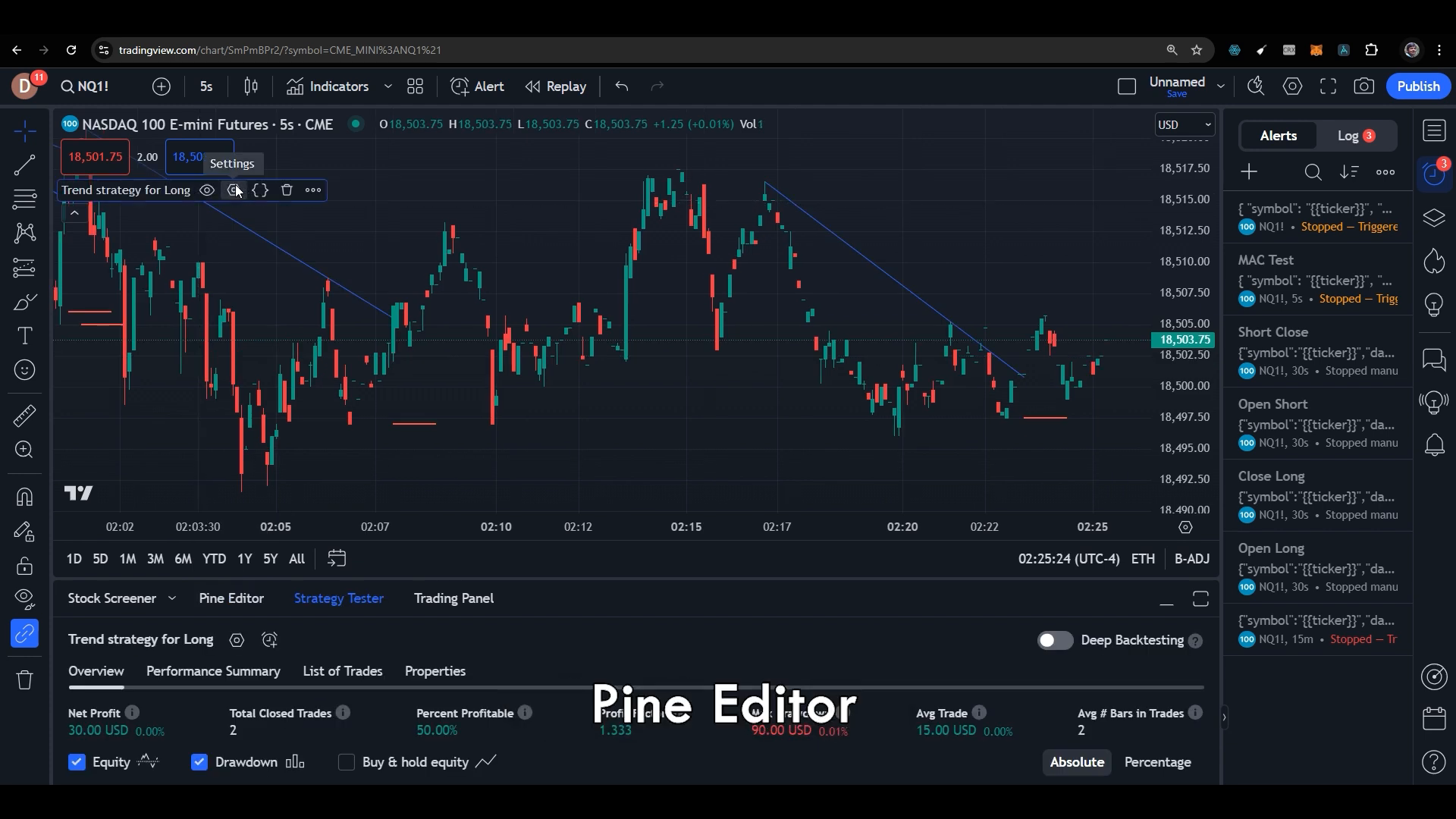The height and width of the screenshot is (819, 1456).
Task: Open the USD currency dropdown
Action: click(x=1185, y=124)
